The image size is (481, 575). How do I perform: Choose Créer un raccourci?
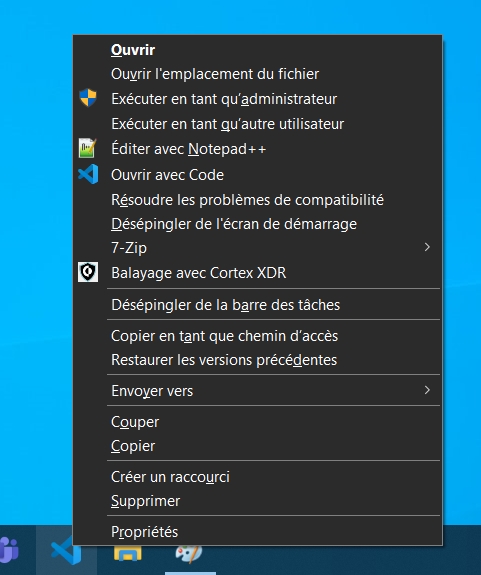click(x=258, y=477)
